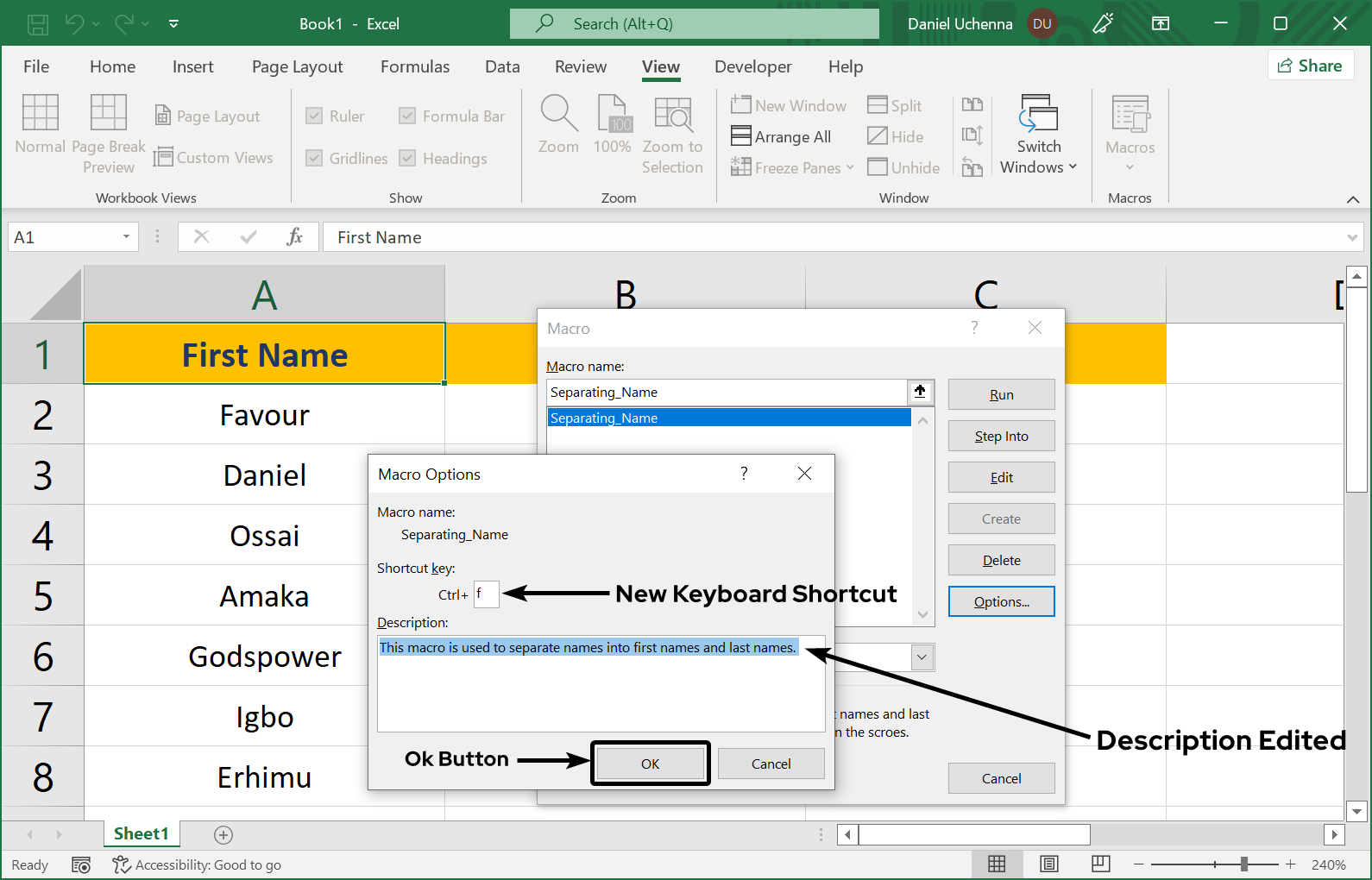This screenshot has height=880, width=1372.
Task: Click the Switch Windows icon
Action: click(1038, 113)
